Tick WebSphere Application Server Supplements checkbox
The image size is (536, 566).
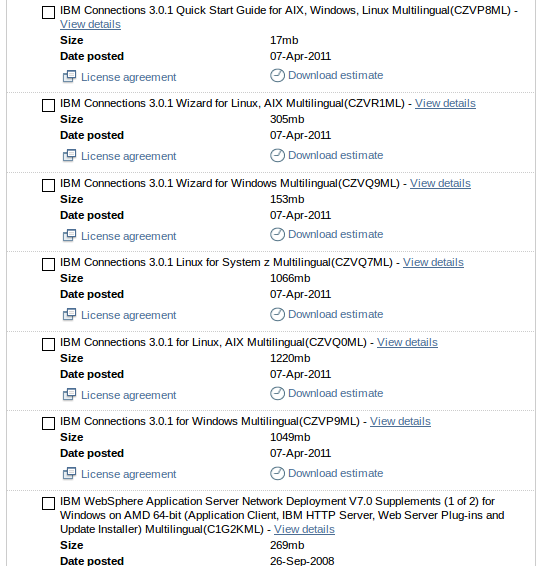[48, 504]
